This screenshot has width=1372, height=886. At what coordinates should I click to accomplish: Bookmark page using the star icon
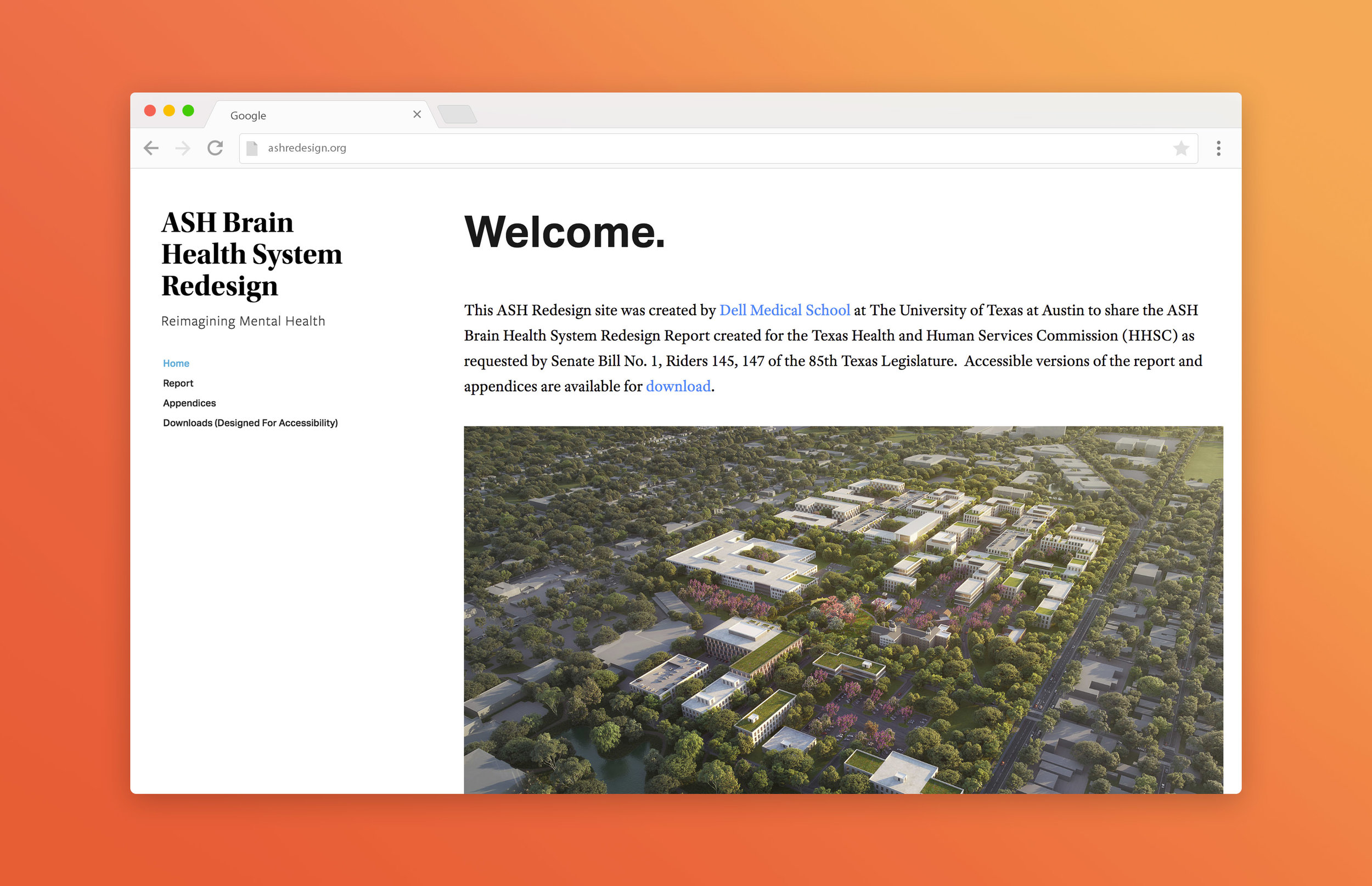point(1180,148)
